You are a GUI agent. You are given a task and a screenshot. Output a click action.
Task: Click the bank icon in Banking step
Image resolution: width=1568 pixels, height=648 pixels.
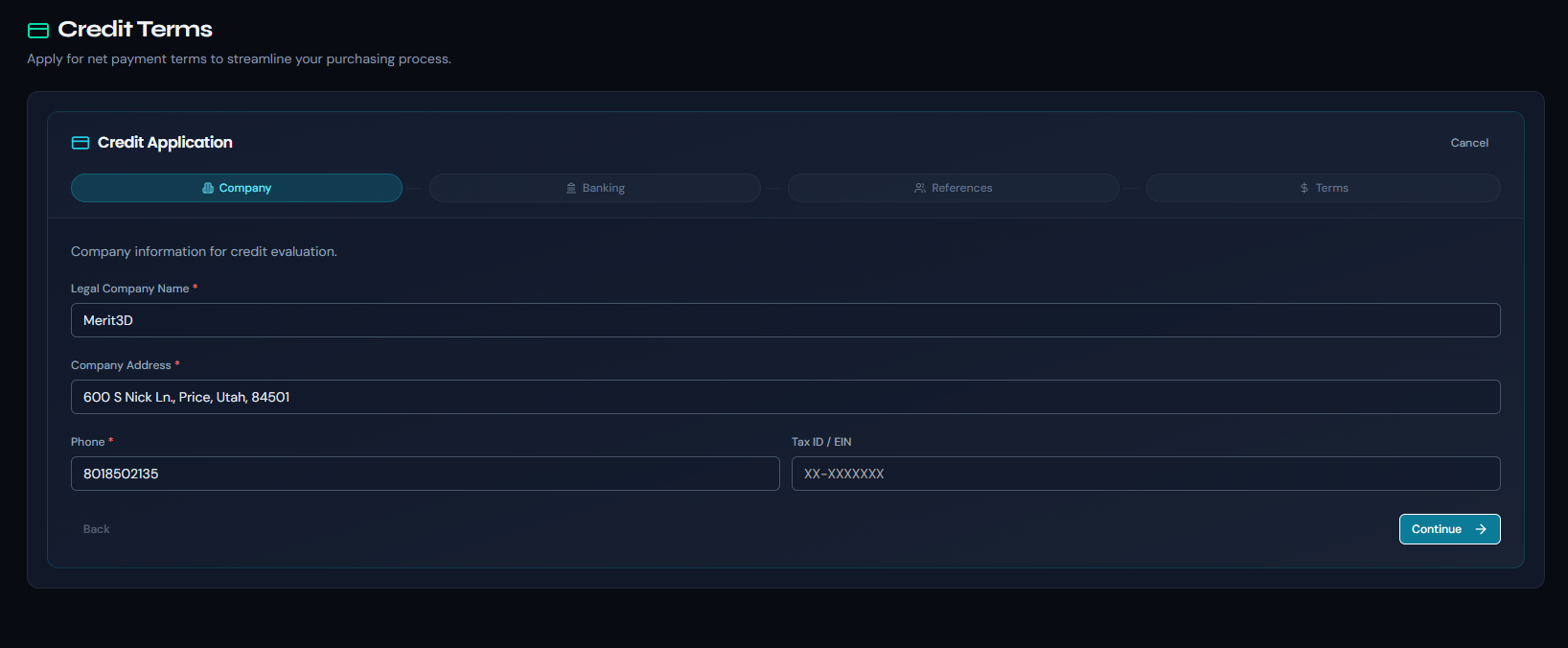pos(571,188)
